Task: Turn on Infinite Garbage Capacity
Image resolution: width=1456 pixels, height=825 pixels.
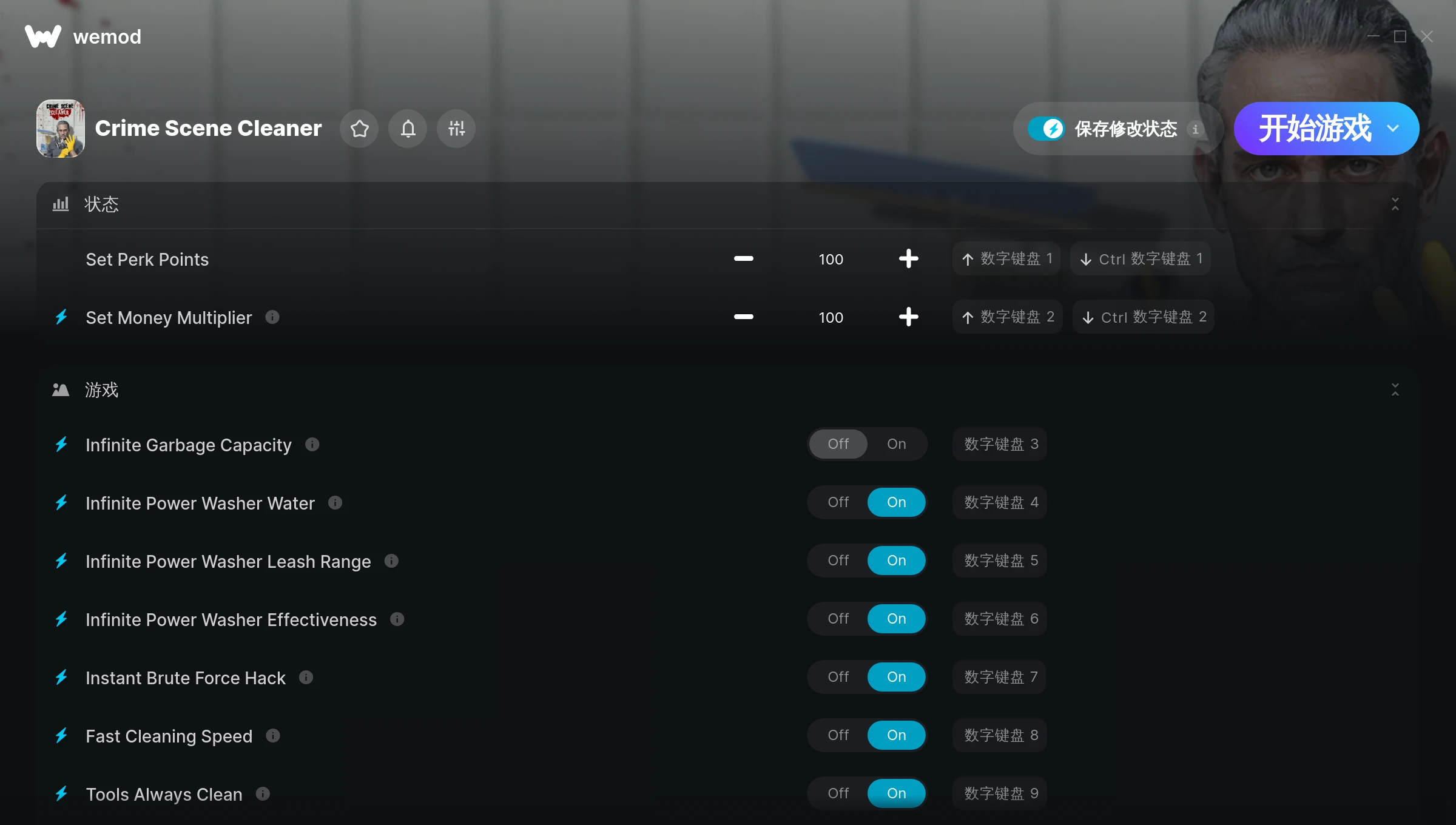Action: [897, 444]
